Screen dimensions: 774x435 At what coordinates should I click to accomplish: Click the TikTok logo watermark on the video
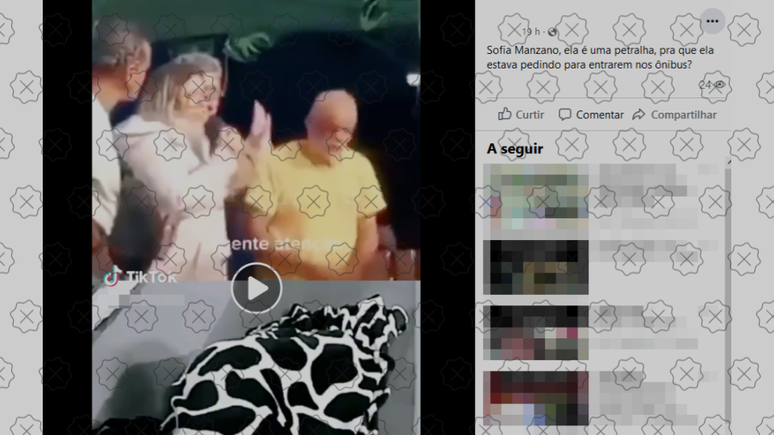pos(141,276)
